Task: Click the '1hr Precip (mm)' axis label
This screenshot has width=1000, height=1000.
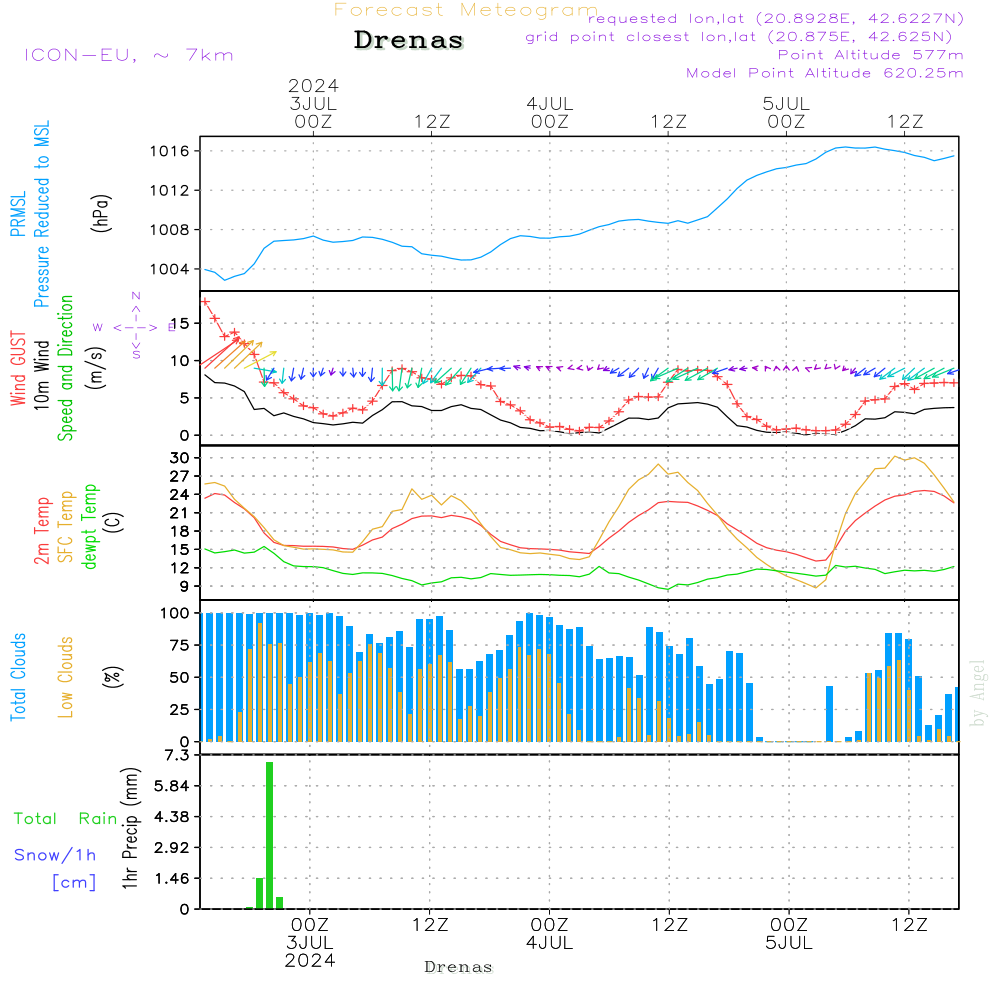Action: click(130, 828)
